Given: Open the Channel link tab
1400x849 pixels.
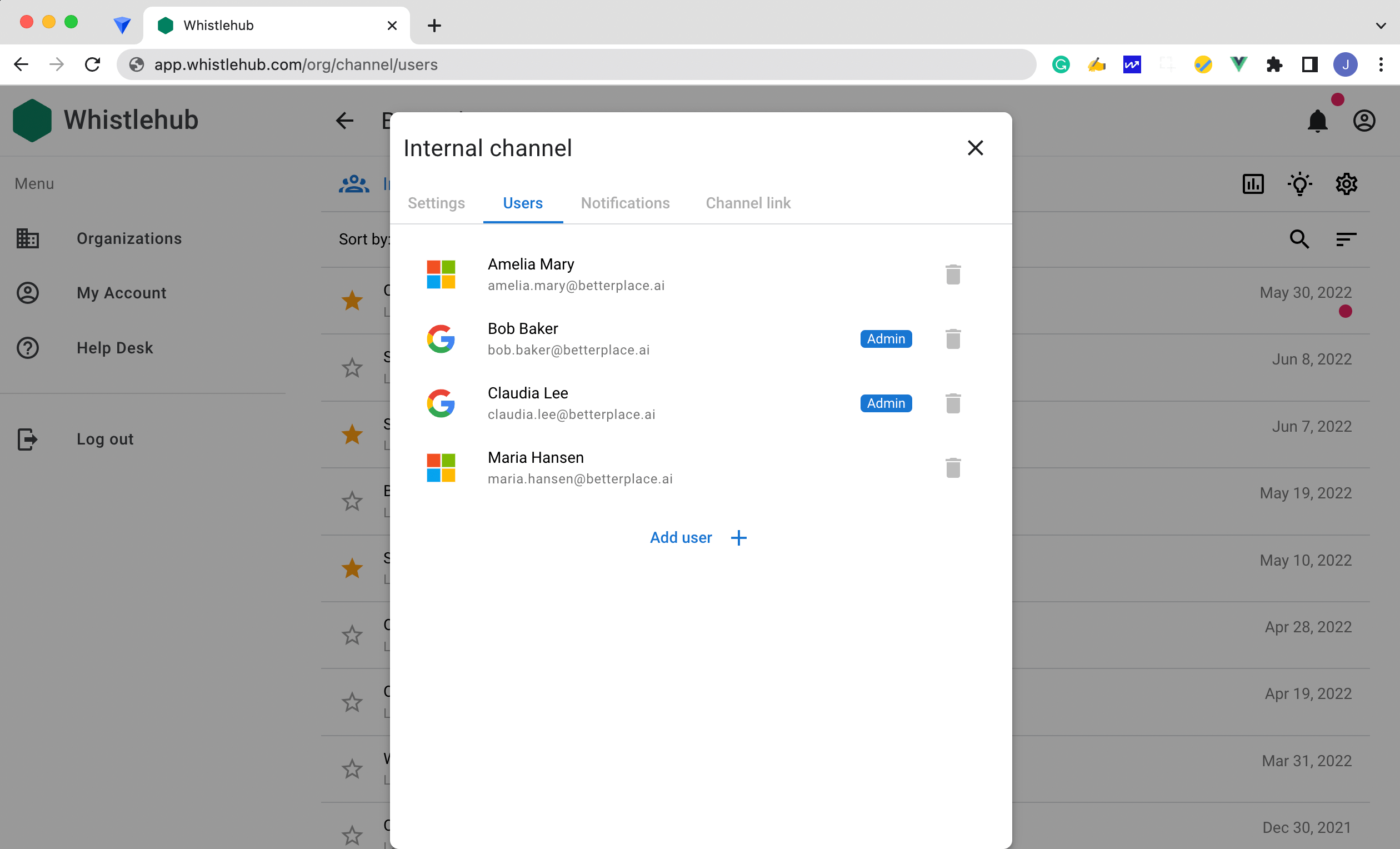Looking at the screenshot, I should [748, 203].
